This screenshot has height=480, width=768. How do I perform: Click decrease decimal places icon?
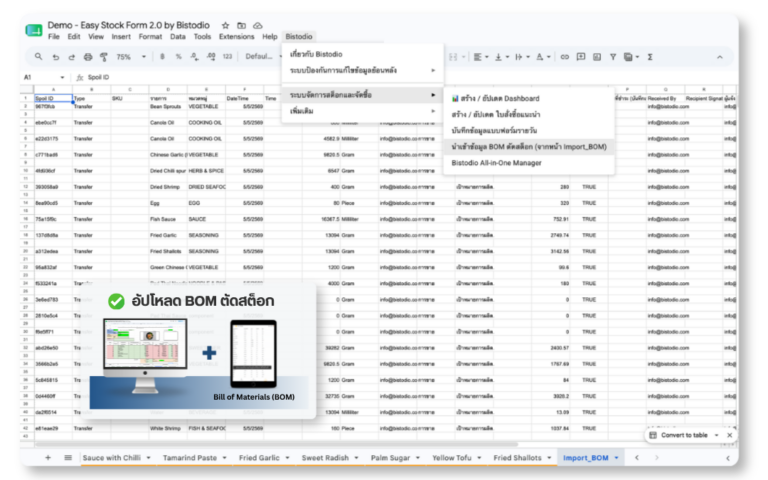coord(194,57)
